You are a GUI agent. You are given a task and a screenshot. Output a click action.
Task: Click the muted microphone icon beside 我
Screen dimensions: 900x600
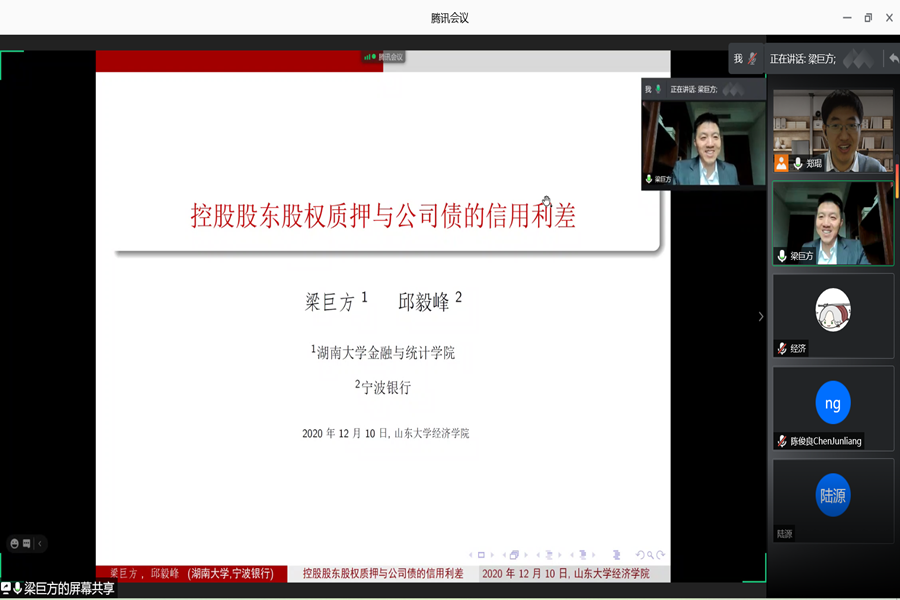pyautogui.click(x=752, y=59)
